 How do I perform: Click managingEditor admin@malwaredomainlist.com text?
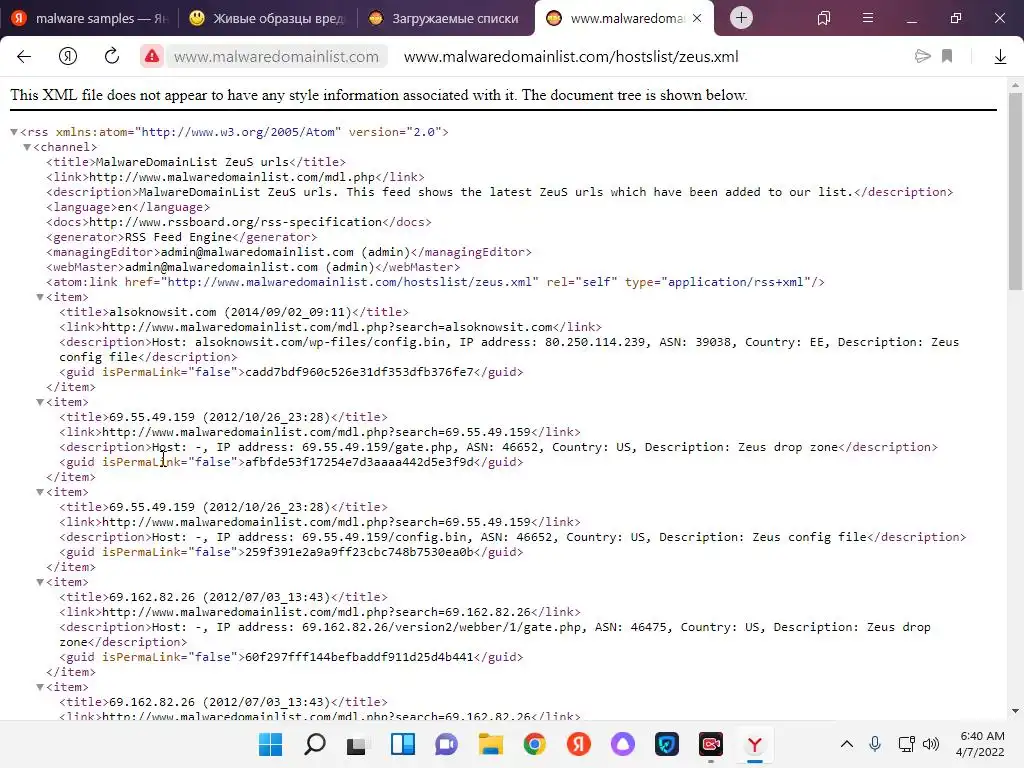pyautogui.click(x=285, y=252)
